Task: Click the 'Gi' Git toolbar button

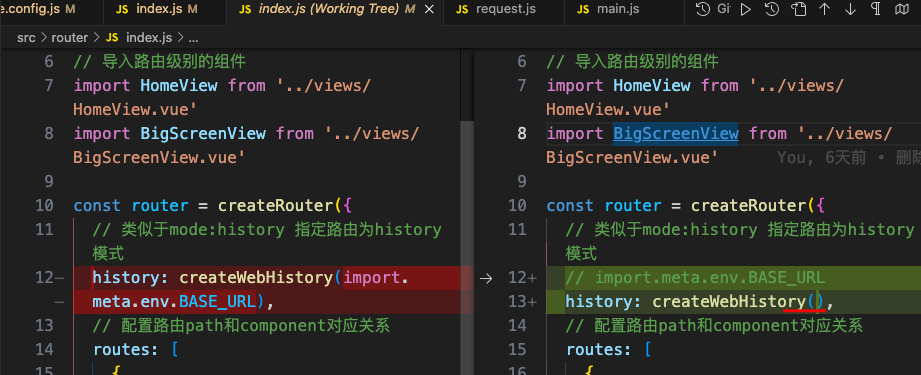Action: (724, 9)
